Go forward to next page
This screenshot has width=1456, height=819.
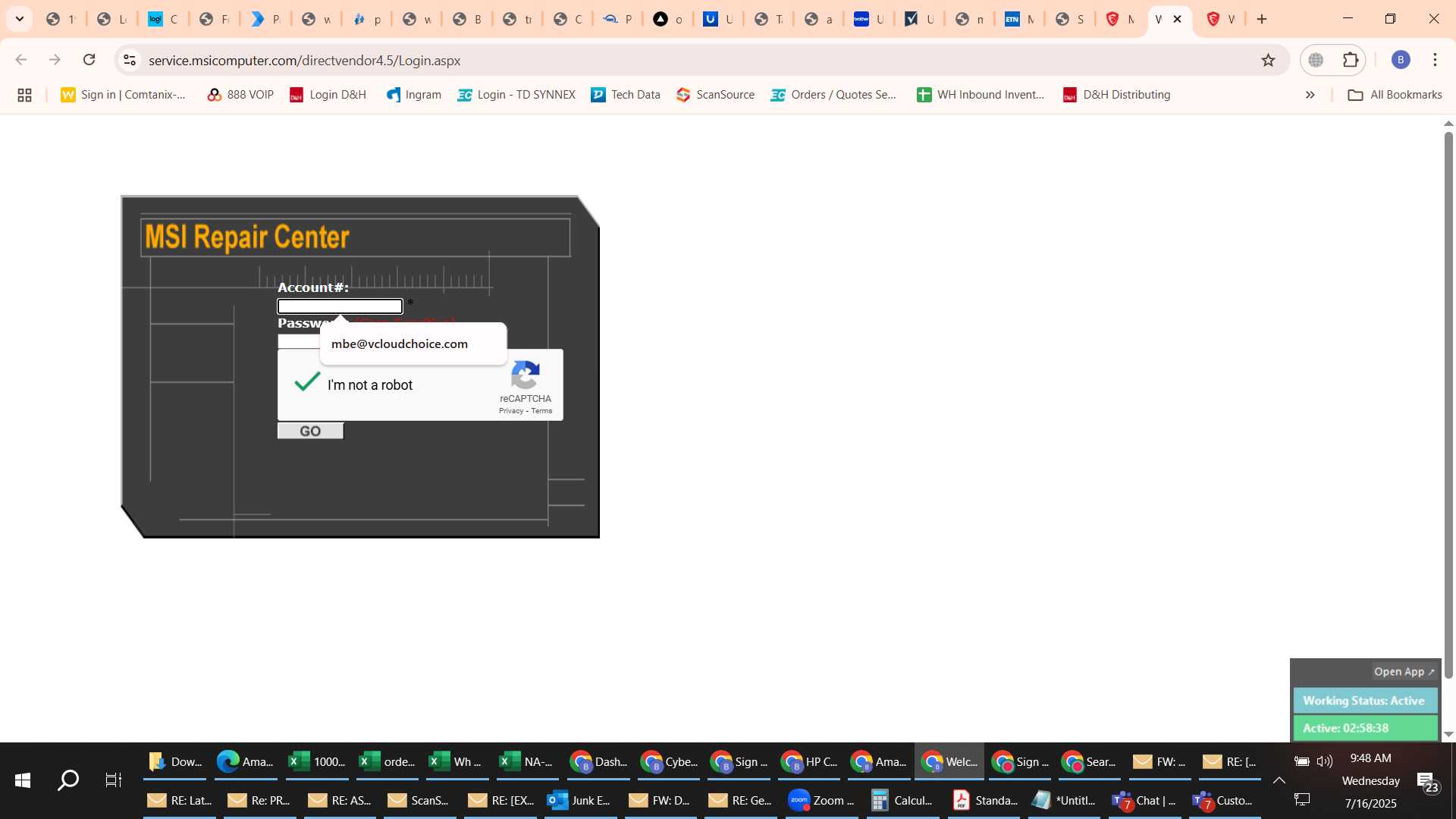coord(55,60)
